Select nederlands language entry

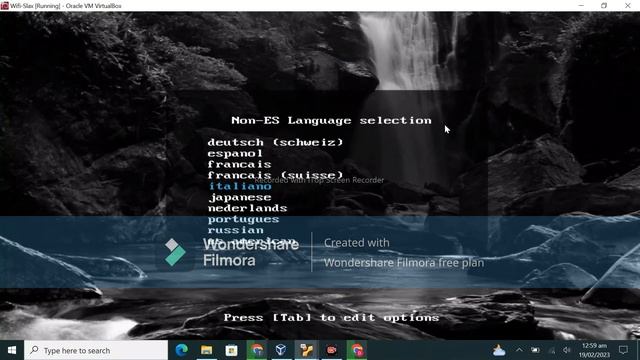tap(247, 208)
